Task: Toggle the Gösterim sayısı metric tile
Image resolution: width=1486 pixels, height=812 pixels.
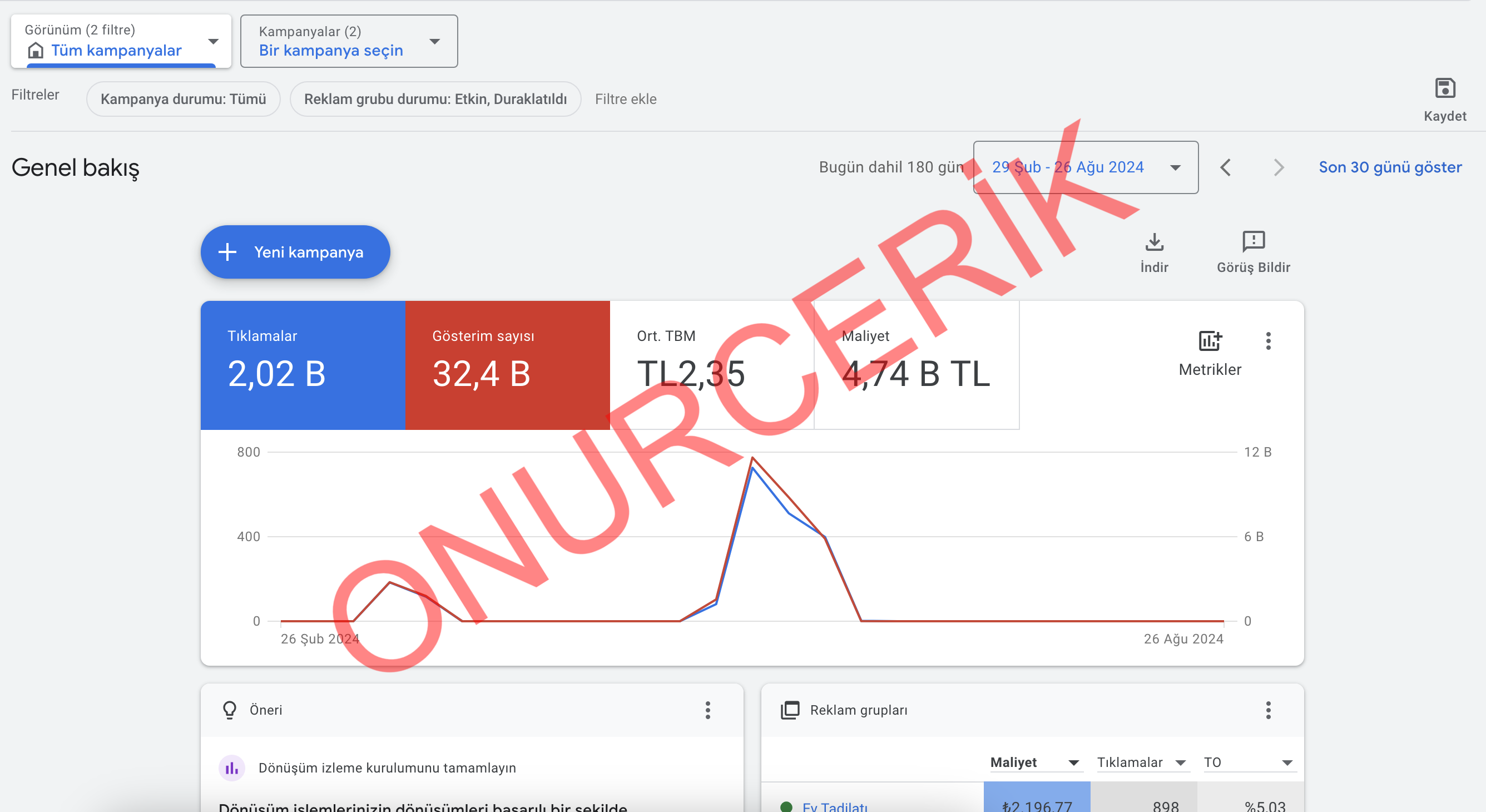Action: coord(507,365)
